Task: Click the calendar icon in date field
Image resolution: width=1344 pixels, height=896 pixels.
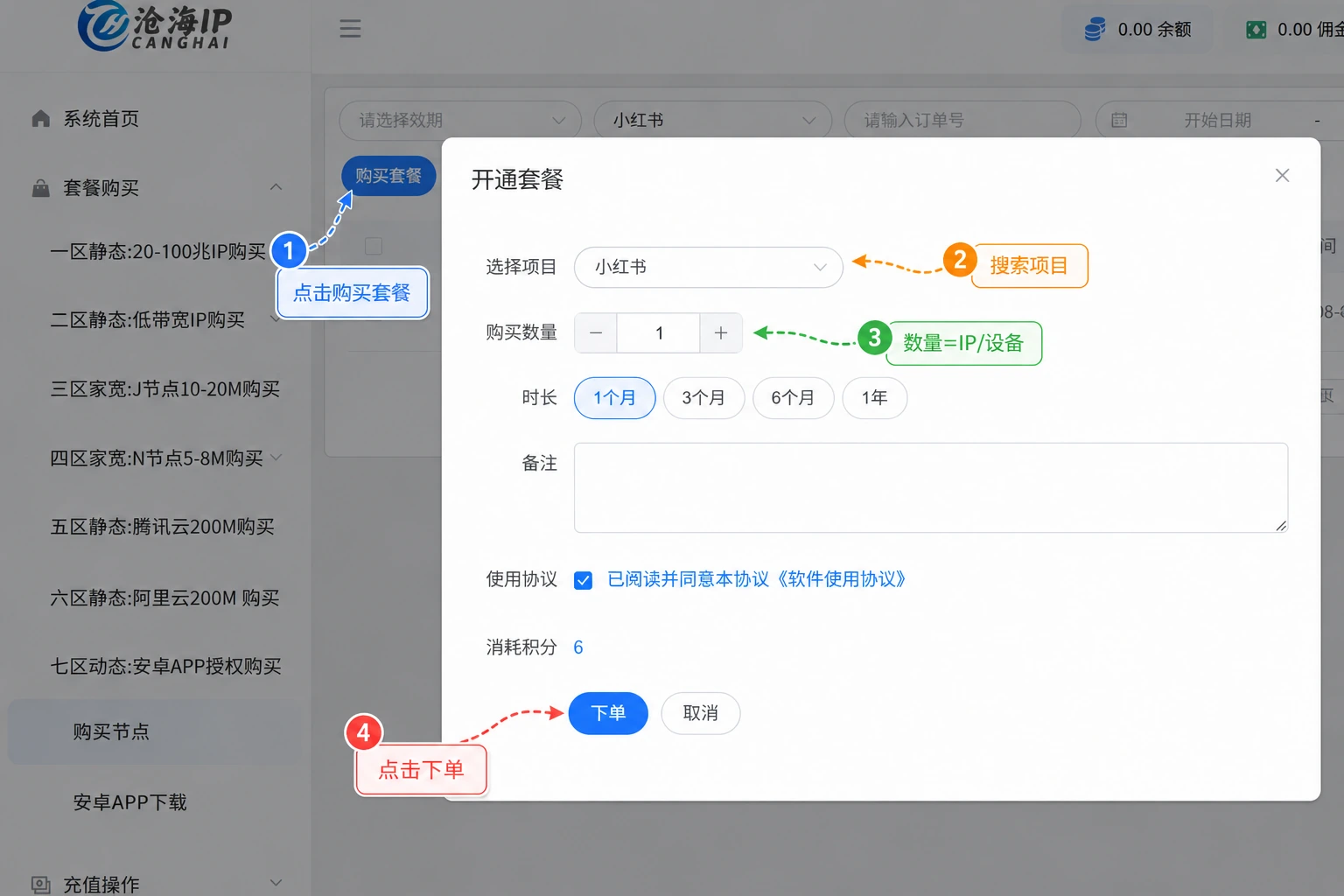Action: (1119, 120)
